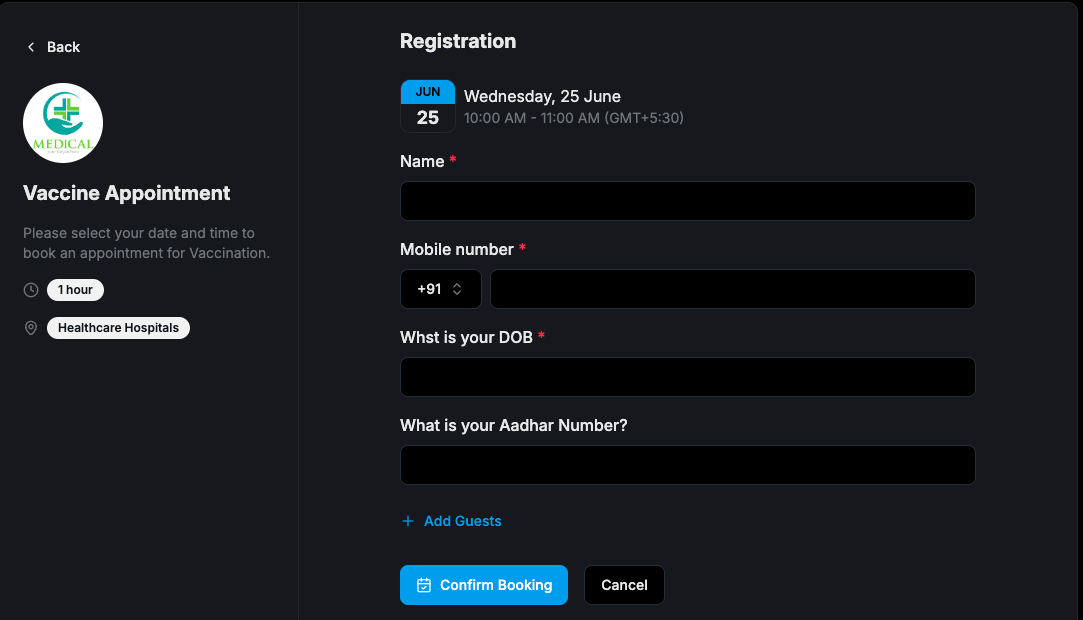
Task: Click the DOB input field
Action: (687, 377)
